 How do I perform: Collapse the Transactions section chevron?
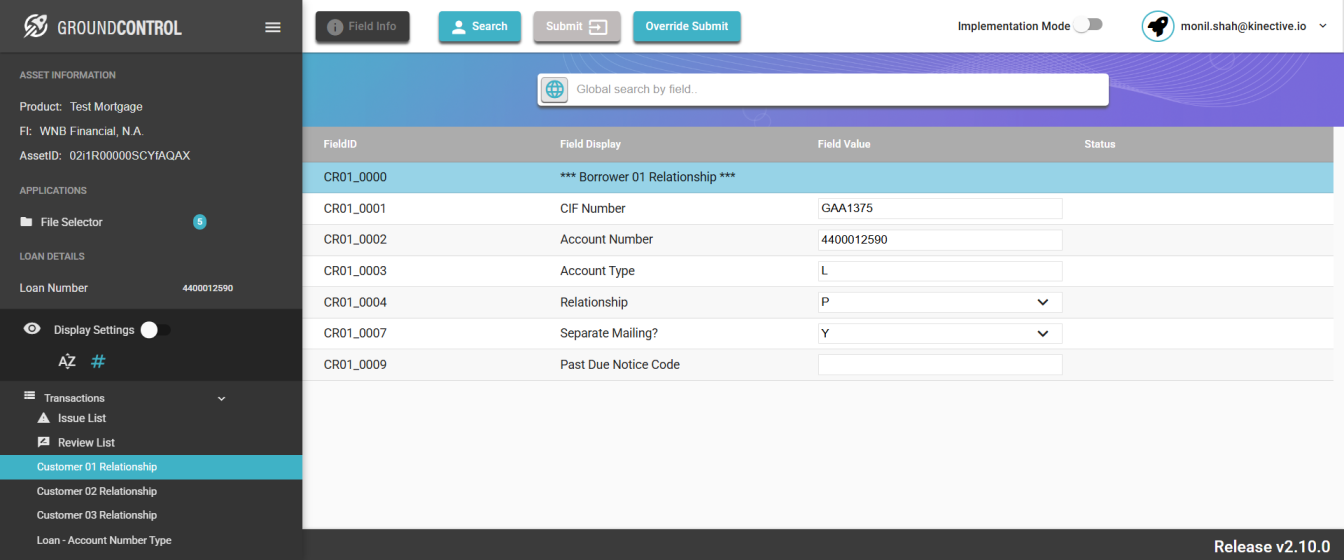click(222, 398)
